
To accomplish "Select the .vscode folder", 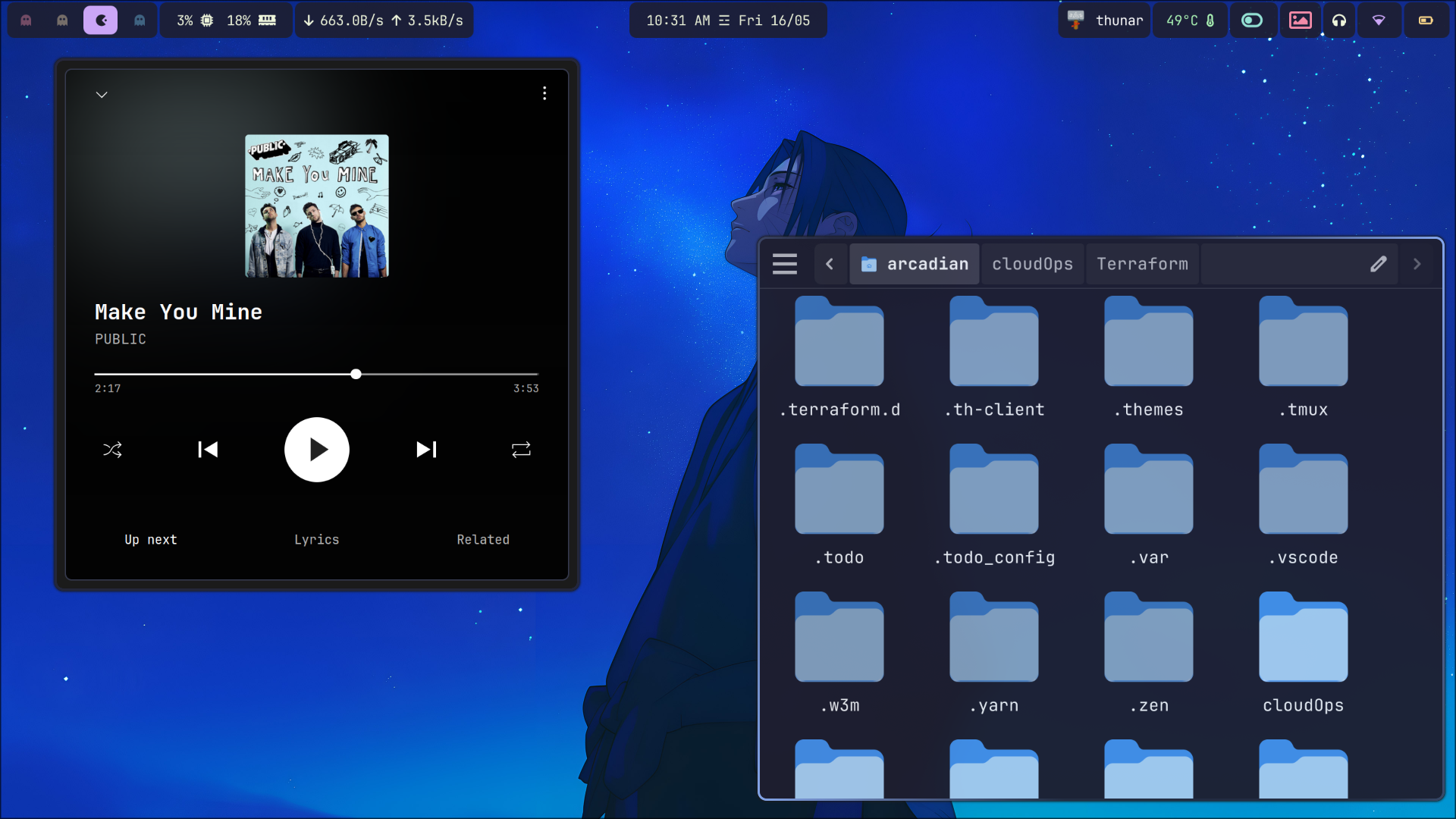I will point(1304,506).
